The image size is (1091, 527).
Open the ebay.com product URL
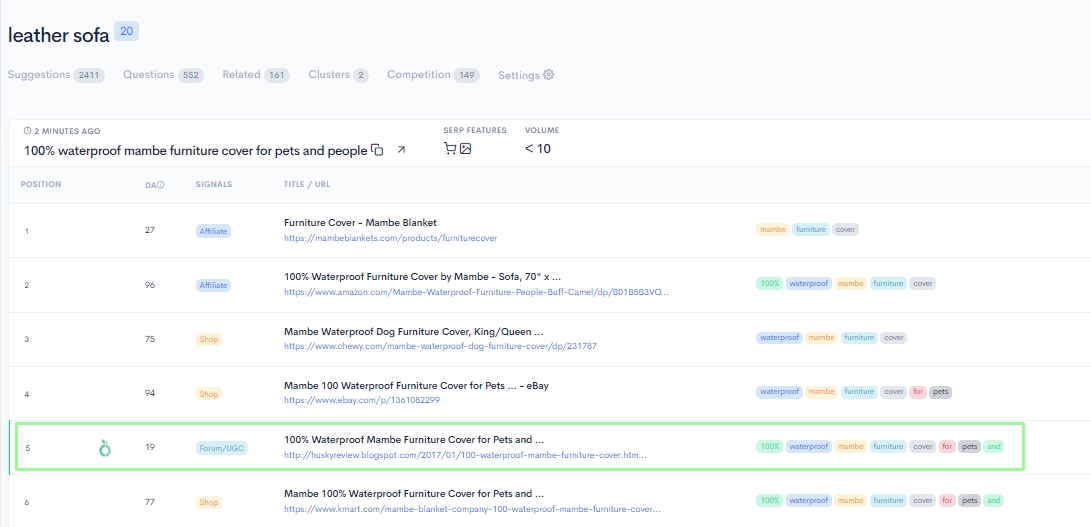(362, 400)
